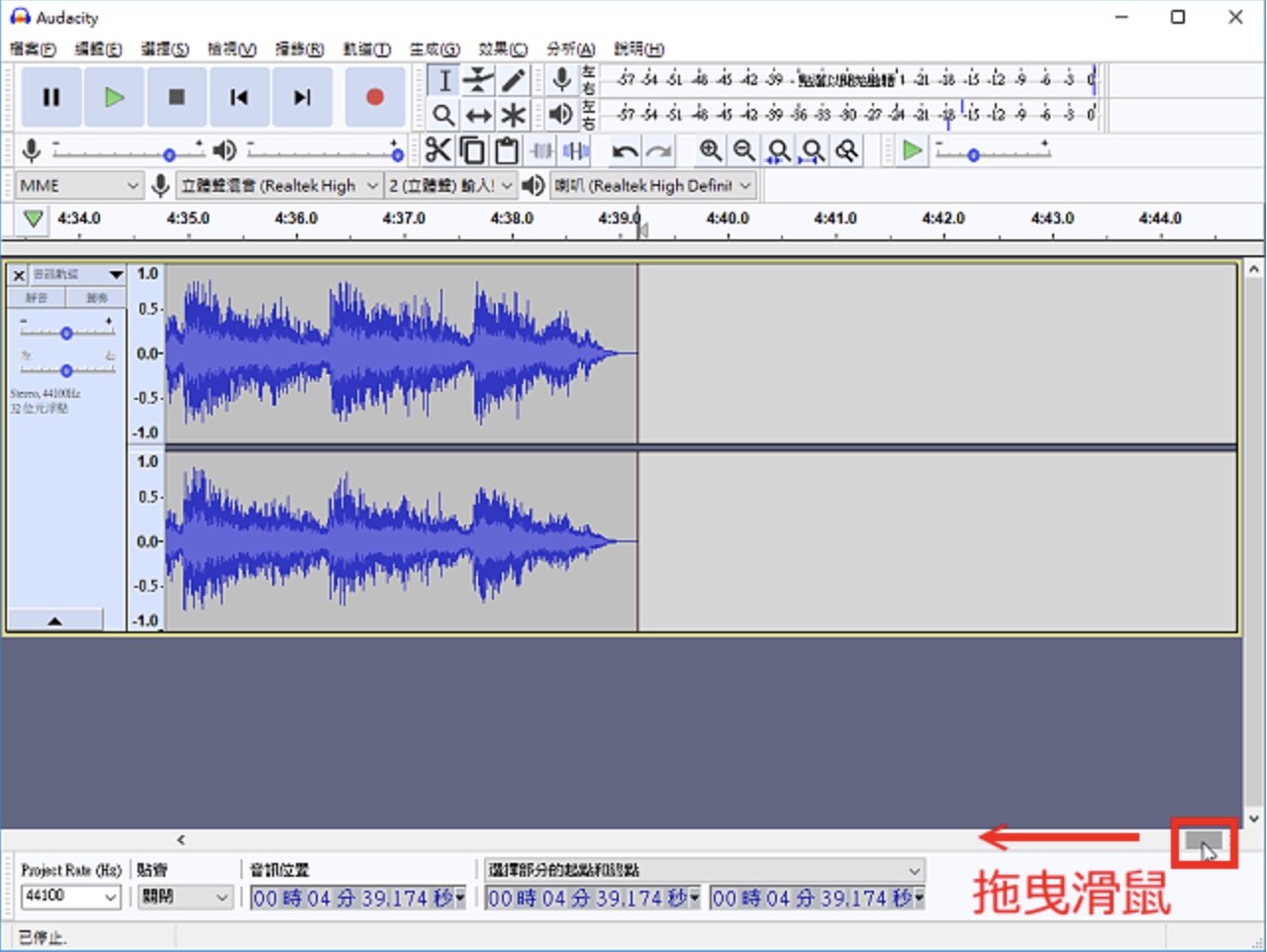Open the 編輯(E) menu
Screen dimensions: 1267x952
pos(98,48)
